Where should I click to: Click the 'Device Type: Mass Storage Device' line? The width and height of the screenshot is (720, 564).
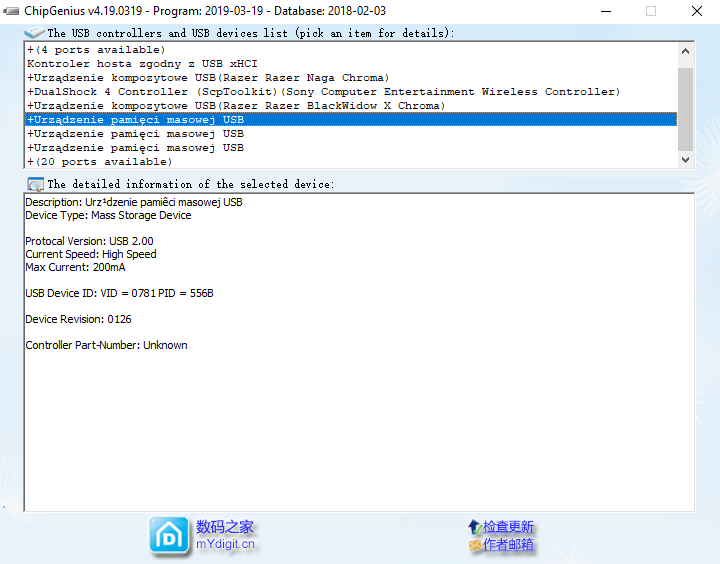[x=108, y=215]
